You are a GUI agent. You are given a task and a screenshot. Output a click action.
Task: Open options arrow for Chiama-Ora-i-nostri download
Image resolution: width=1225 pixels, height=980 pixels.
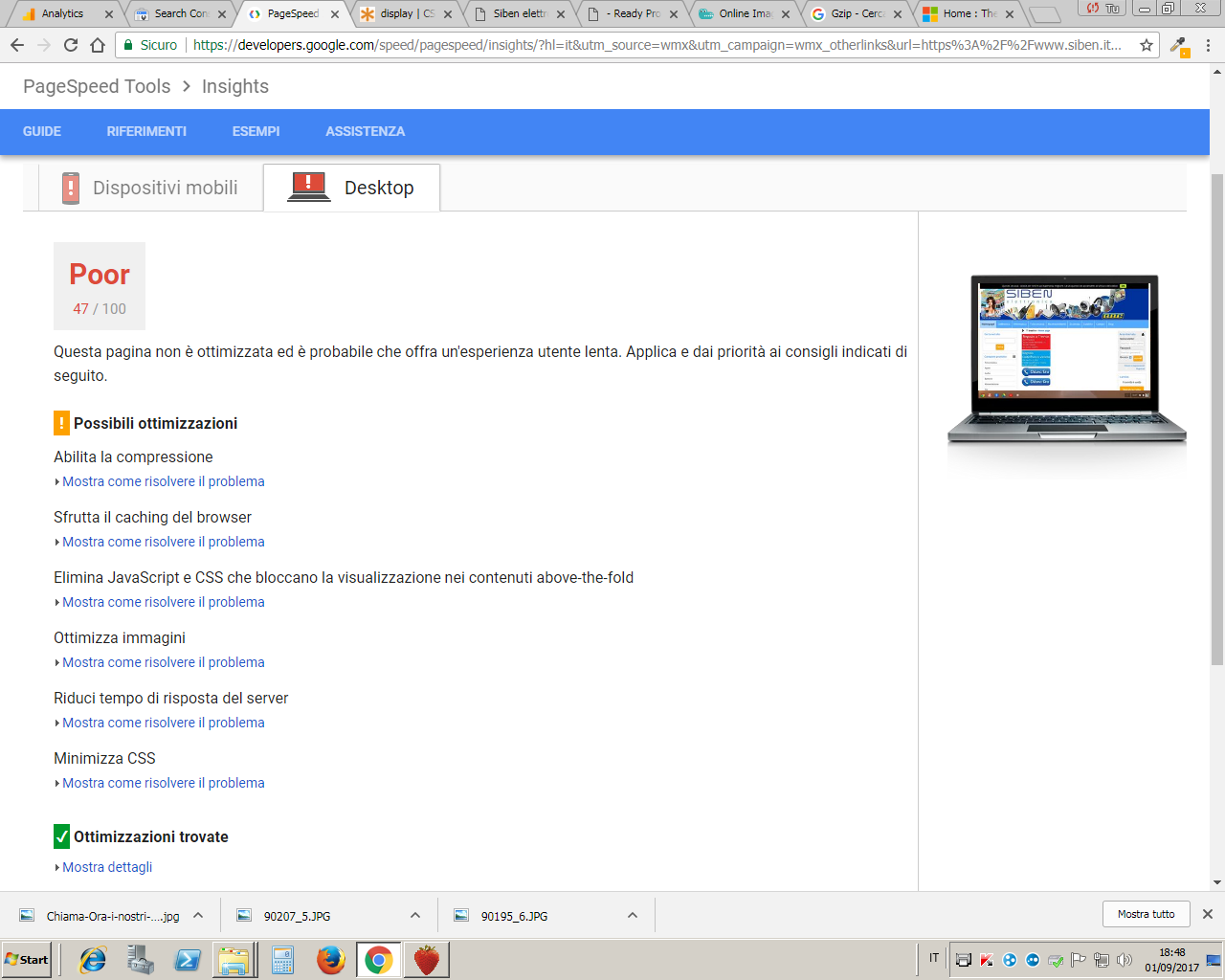click(x=198, y=915)
